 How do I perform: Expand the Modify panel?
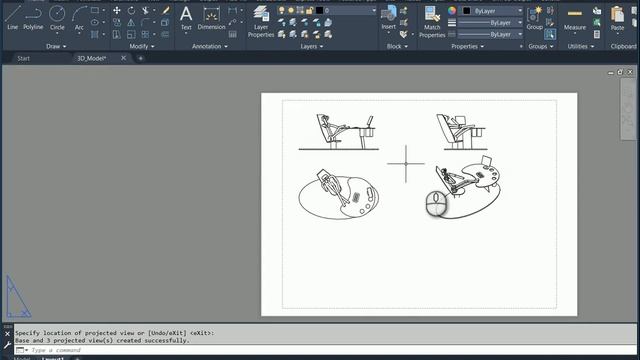(x=142, y=47)
